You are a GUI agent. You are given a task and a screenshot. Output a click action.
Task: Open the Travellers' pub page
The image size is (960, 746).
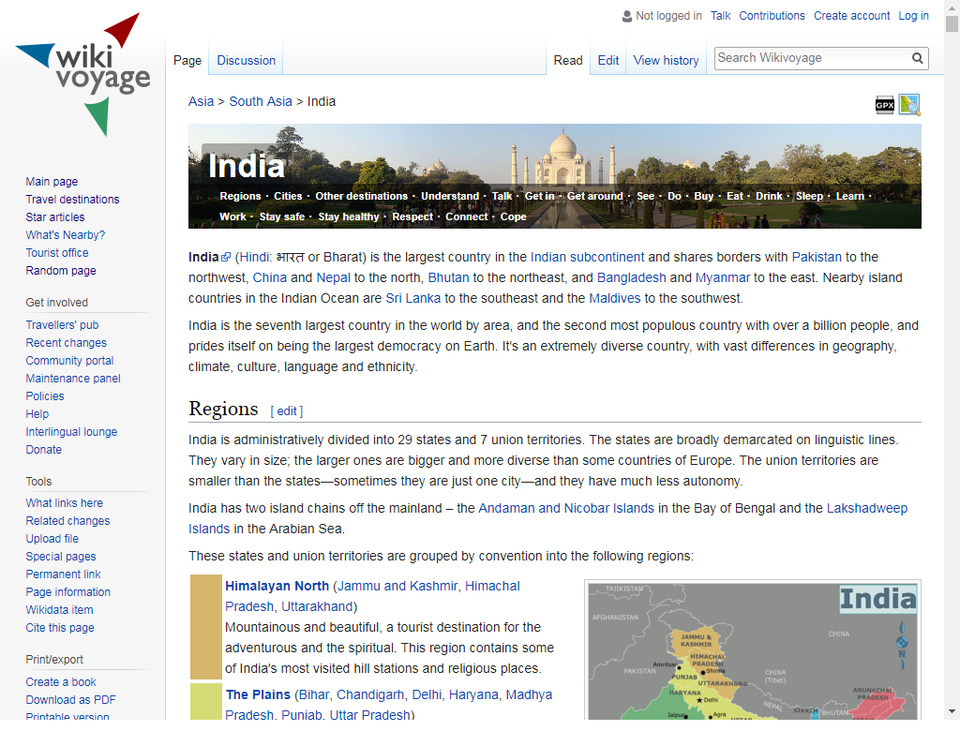(62, 324)
